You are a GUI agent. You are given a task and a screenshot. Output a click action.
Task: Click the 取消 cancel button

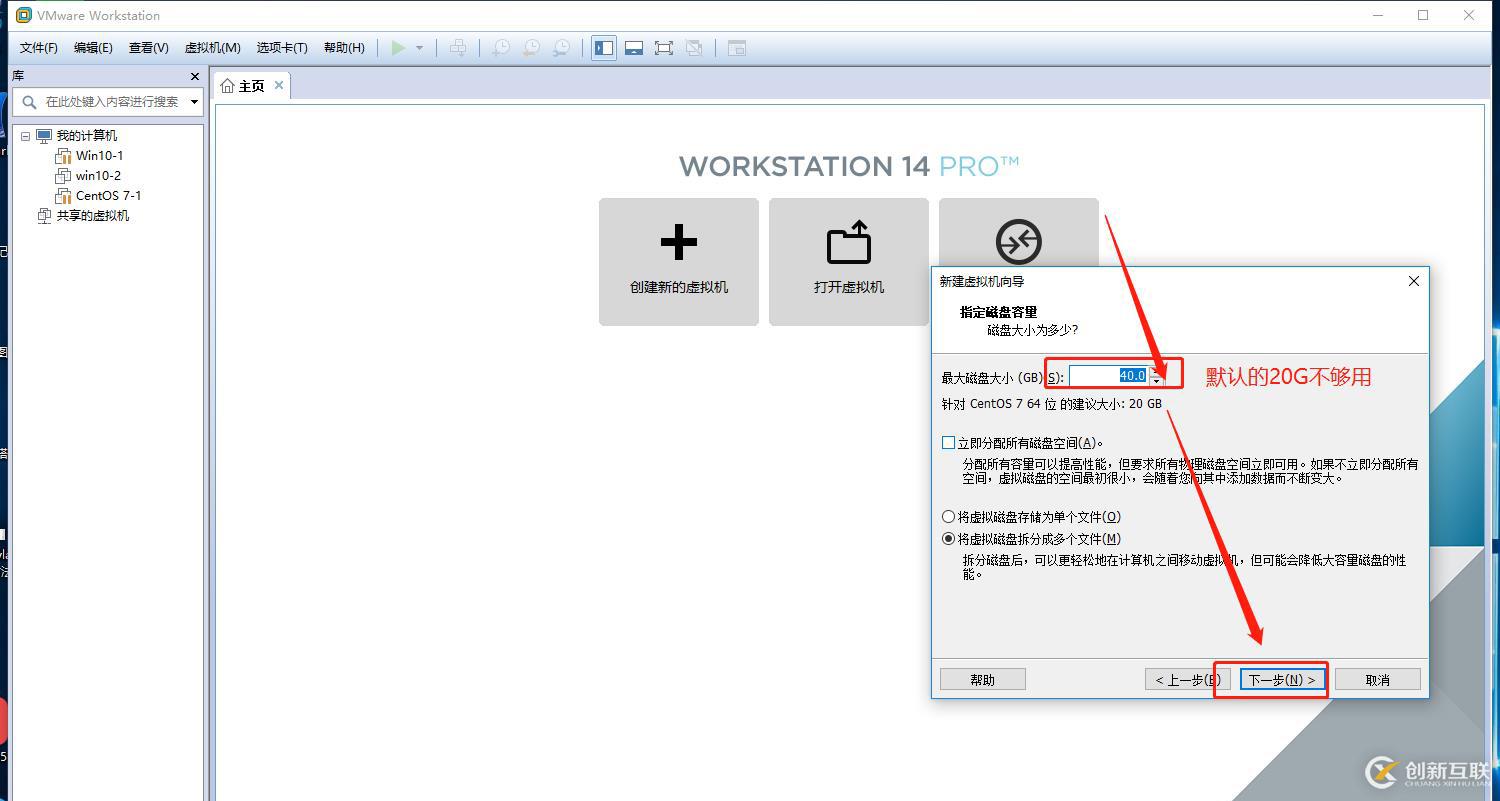coord(1377,679)
